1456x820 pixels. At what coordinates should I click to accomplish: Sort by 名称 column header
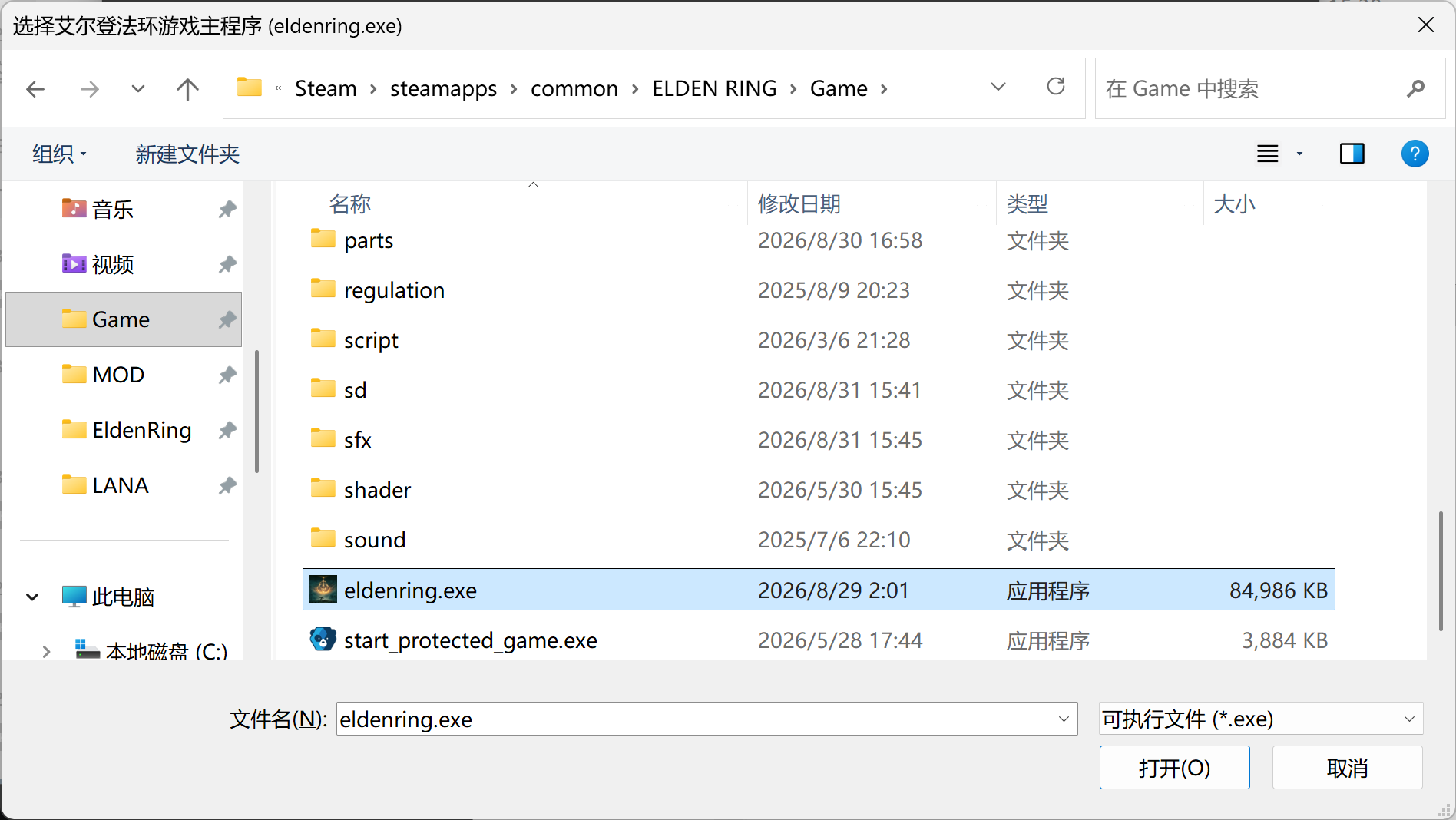tap(350, 203)
